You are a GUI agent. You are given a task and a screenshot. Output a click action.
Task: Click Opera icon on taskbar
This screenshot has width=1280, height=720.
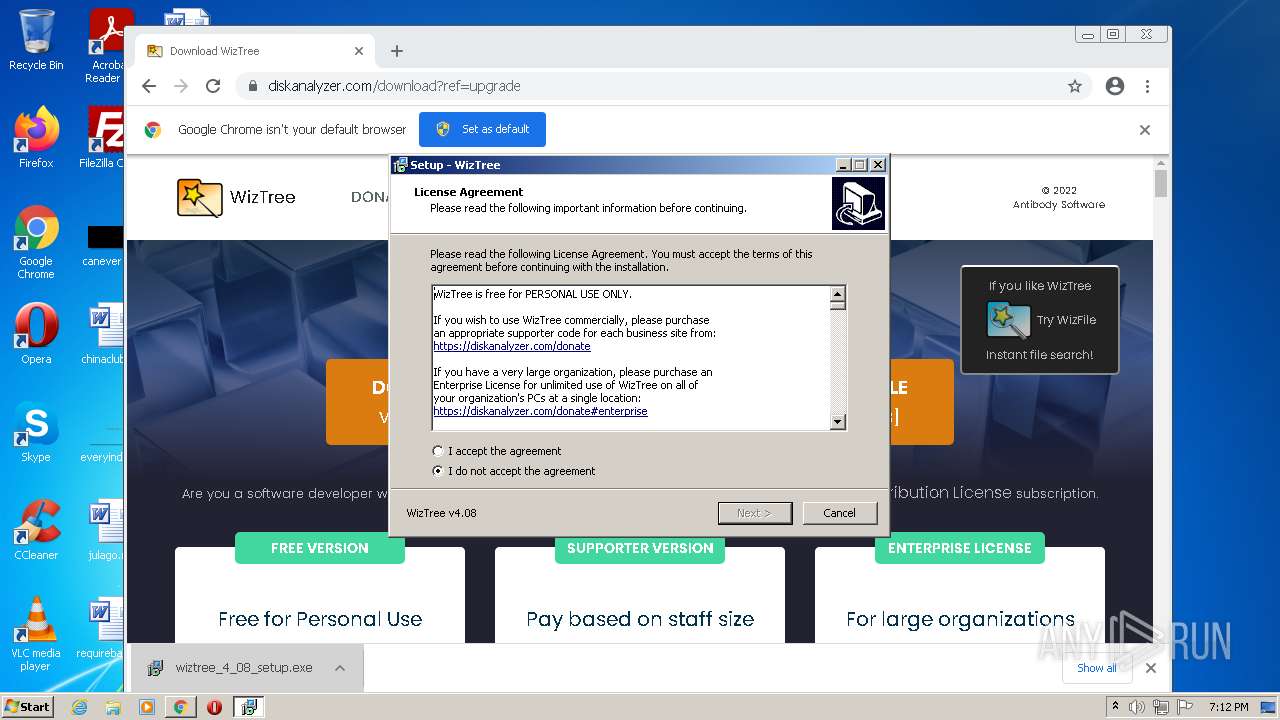(x=214, y=707)
